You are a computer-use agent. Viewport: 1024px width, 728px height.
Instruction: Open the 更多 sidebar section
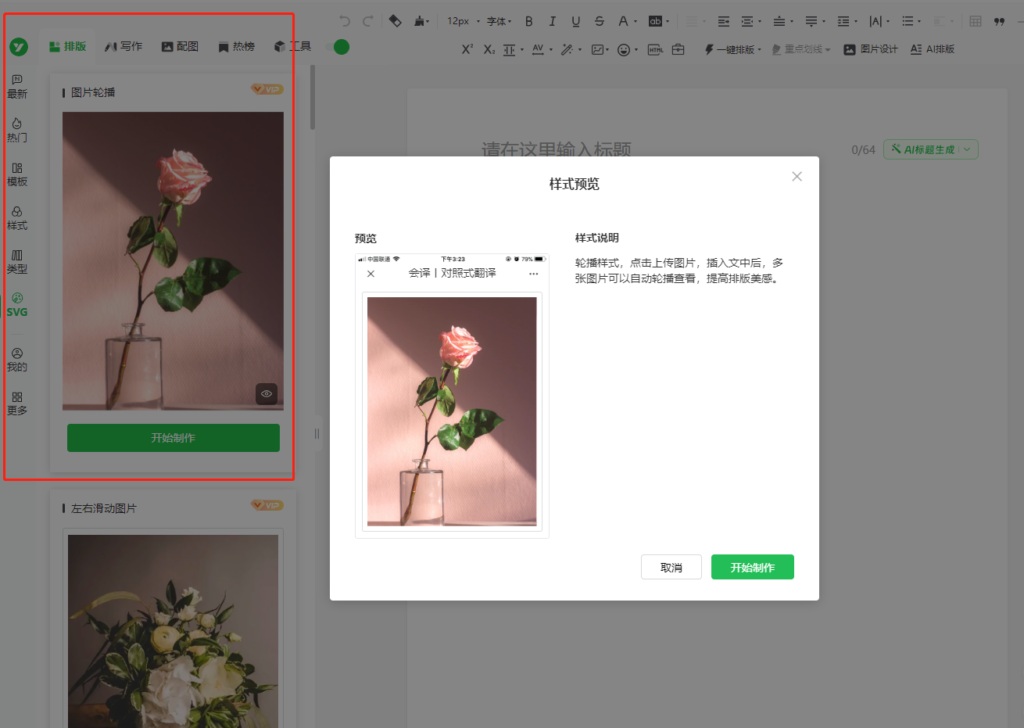tap(17, 404)
